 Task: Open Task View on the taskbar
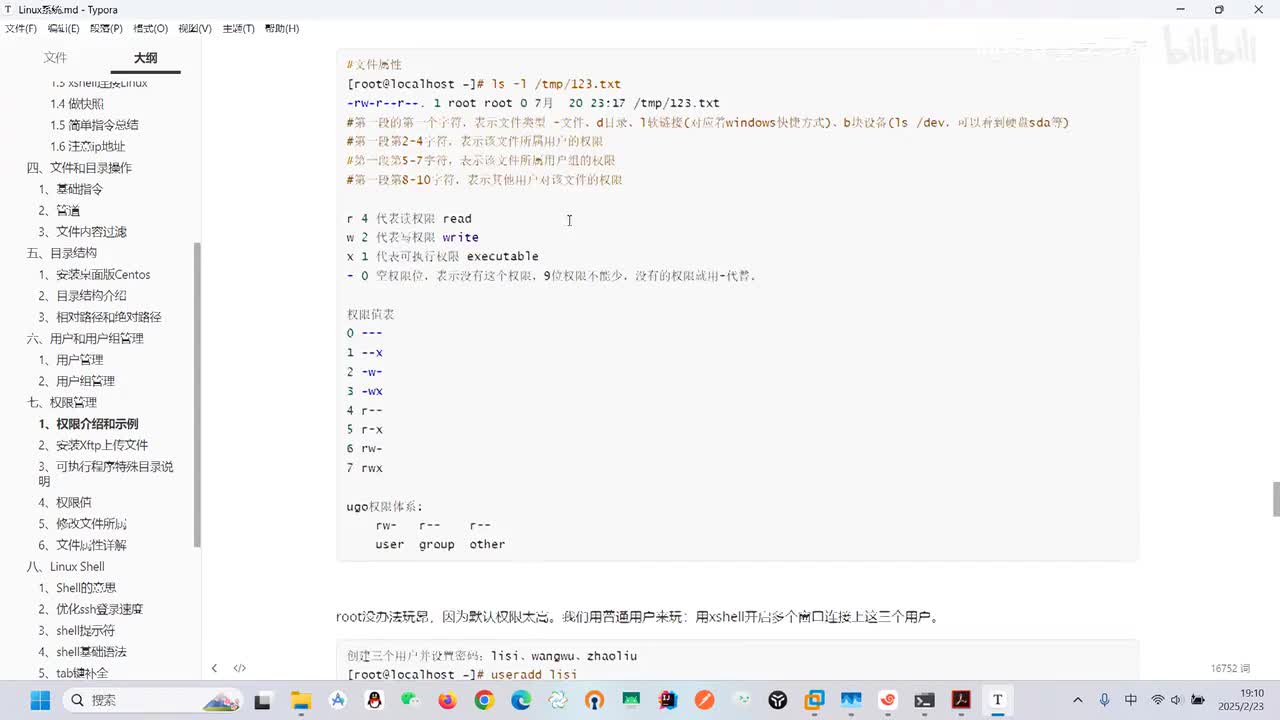262,700
